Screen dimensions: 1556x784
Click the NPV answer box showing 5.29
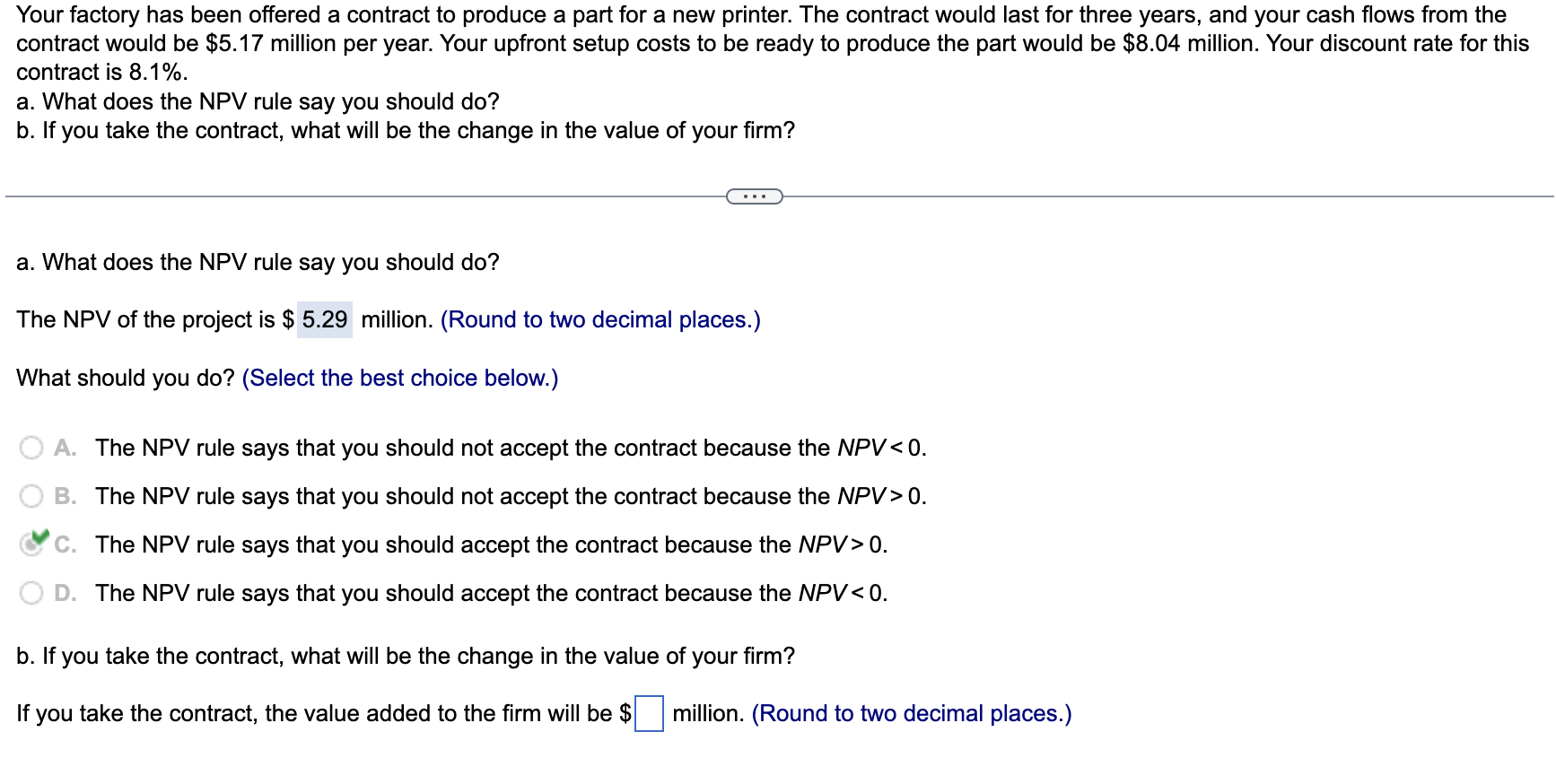(x=324, y=319)
